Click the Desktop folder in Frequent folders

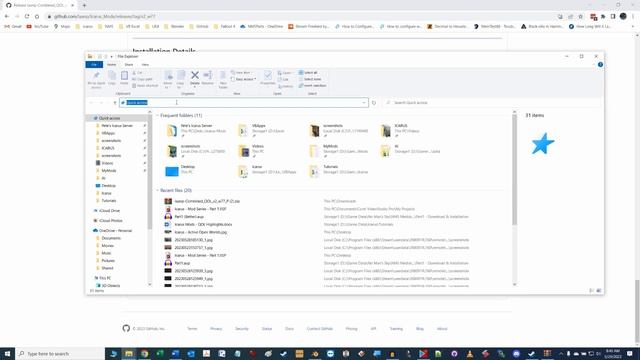180,170
